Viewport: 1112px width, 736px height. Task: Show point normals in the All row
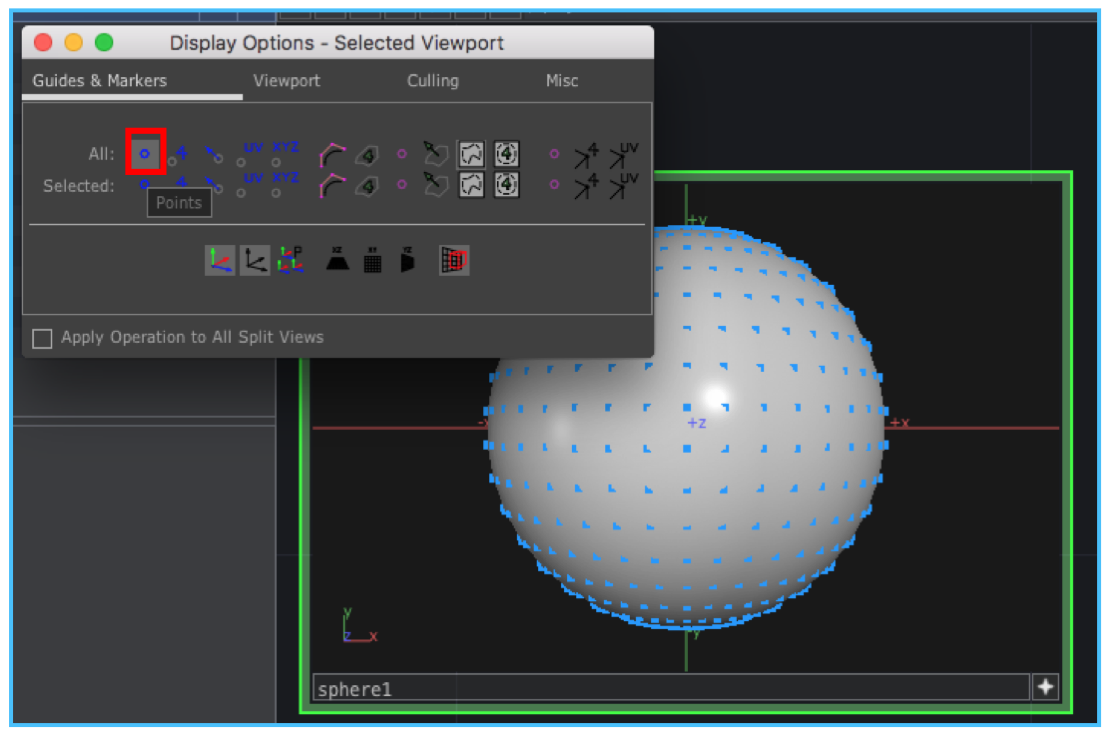pos(214,154)
